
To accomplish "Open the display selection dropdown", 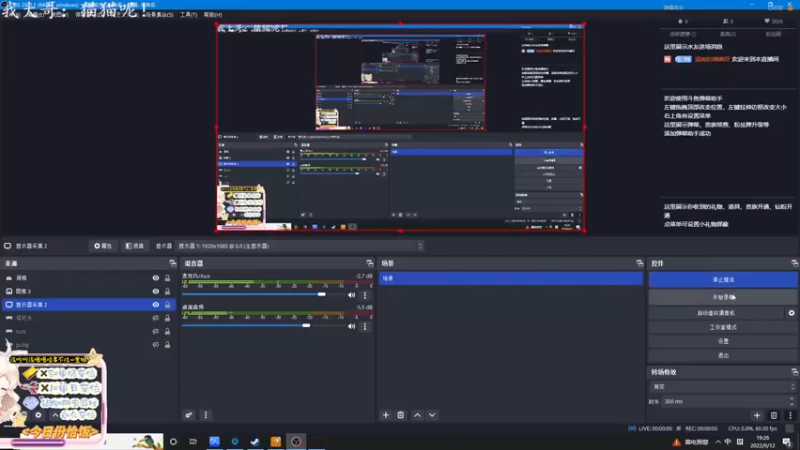I will 300,246.
